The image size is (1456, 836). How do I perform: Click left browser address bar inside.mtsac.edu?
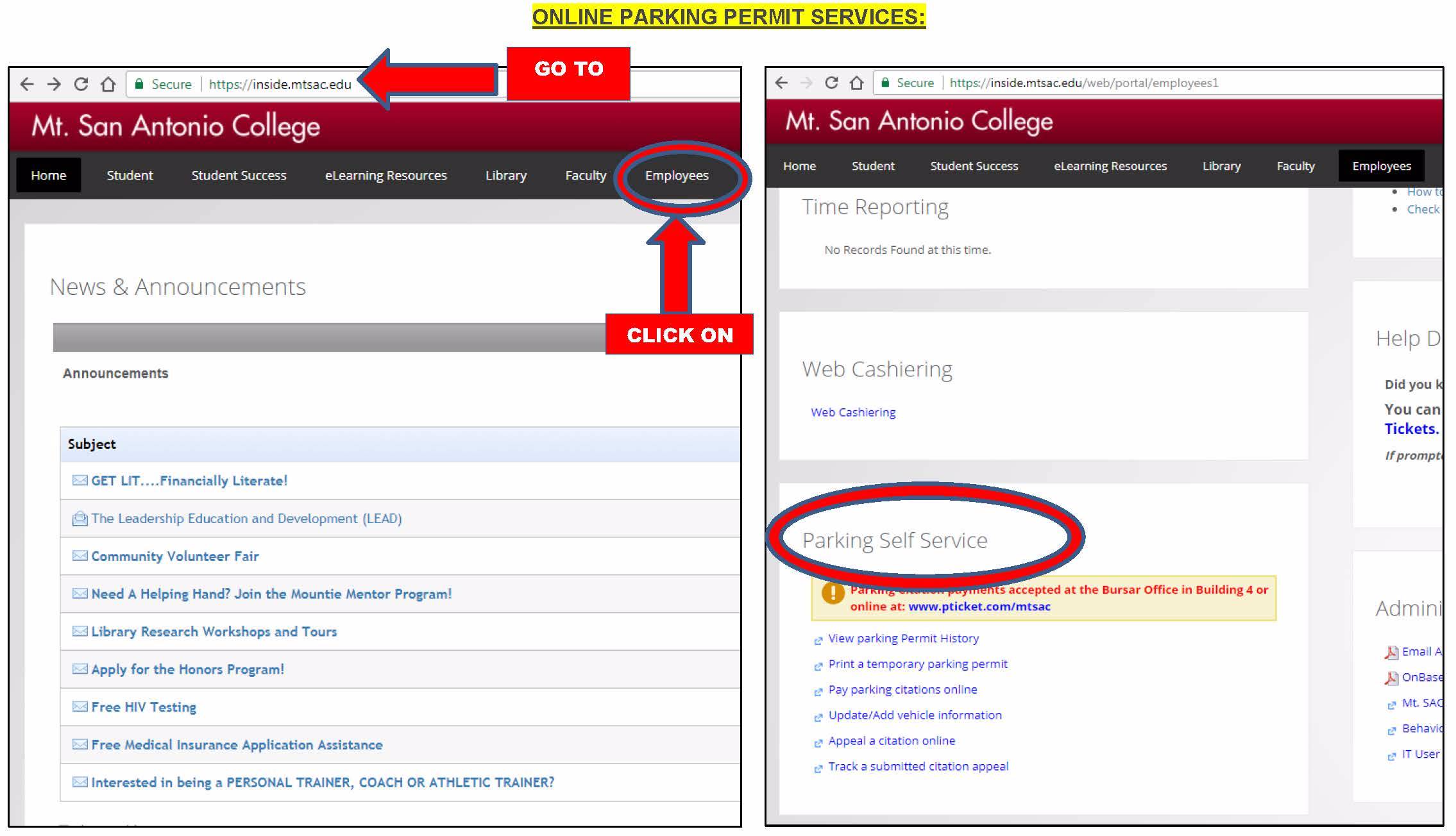pyautogui.click(x=280, y=84)
